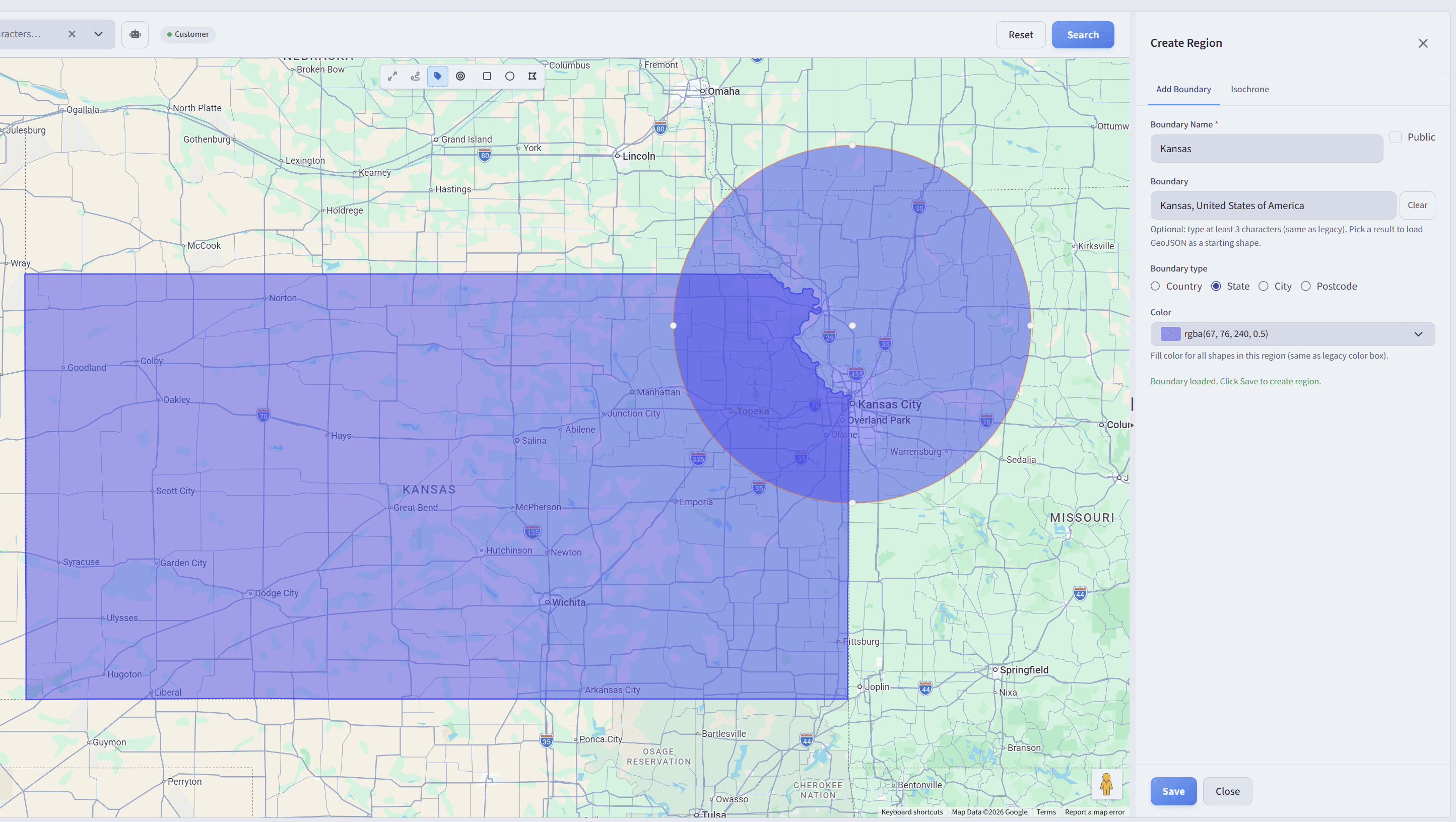Click the Wichita city label
The image size is (1456, 822).
pyautogui.click(x=569, y=603)
